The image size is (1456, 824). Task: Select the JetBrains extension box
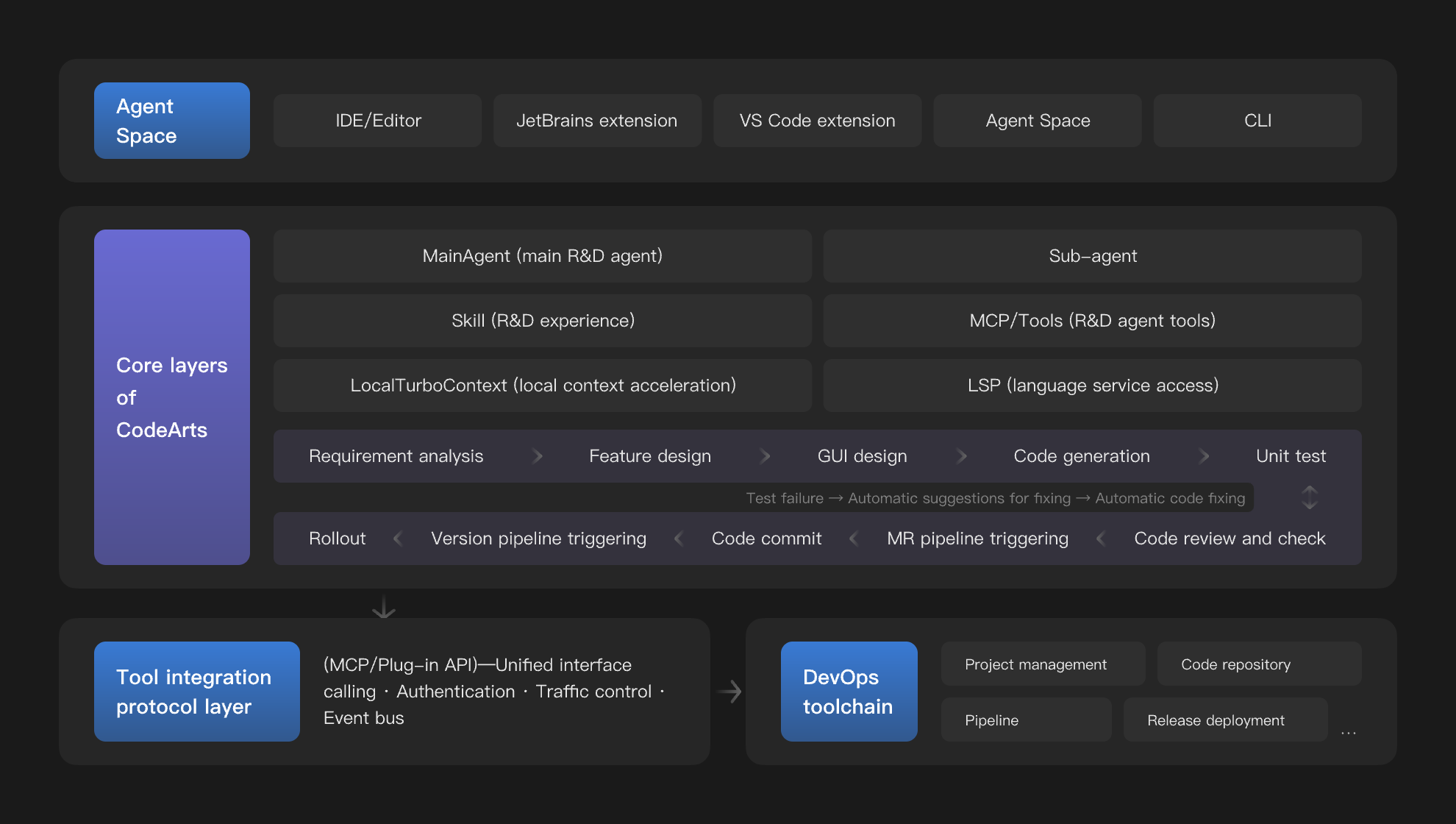point(597,121)
